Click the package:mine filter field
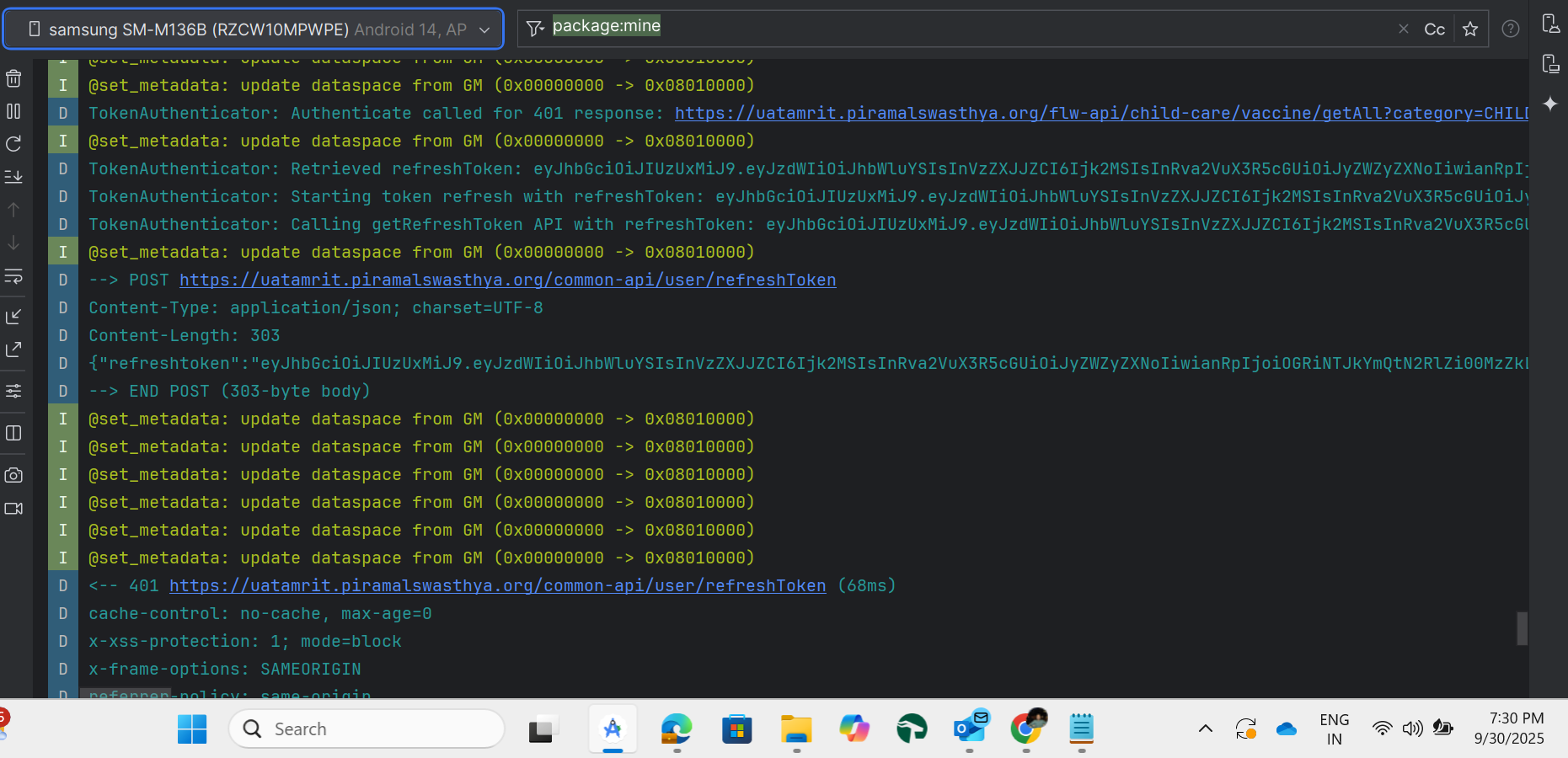1568x758 pixels. point(927,28)
